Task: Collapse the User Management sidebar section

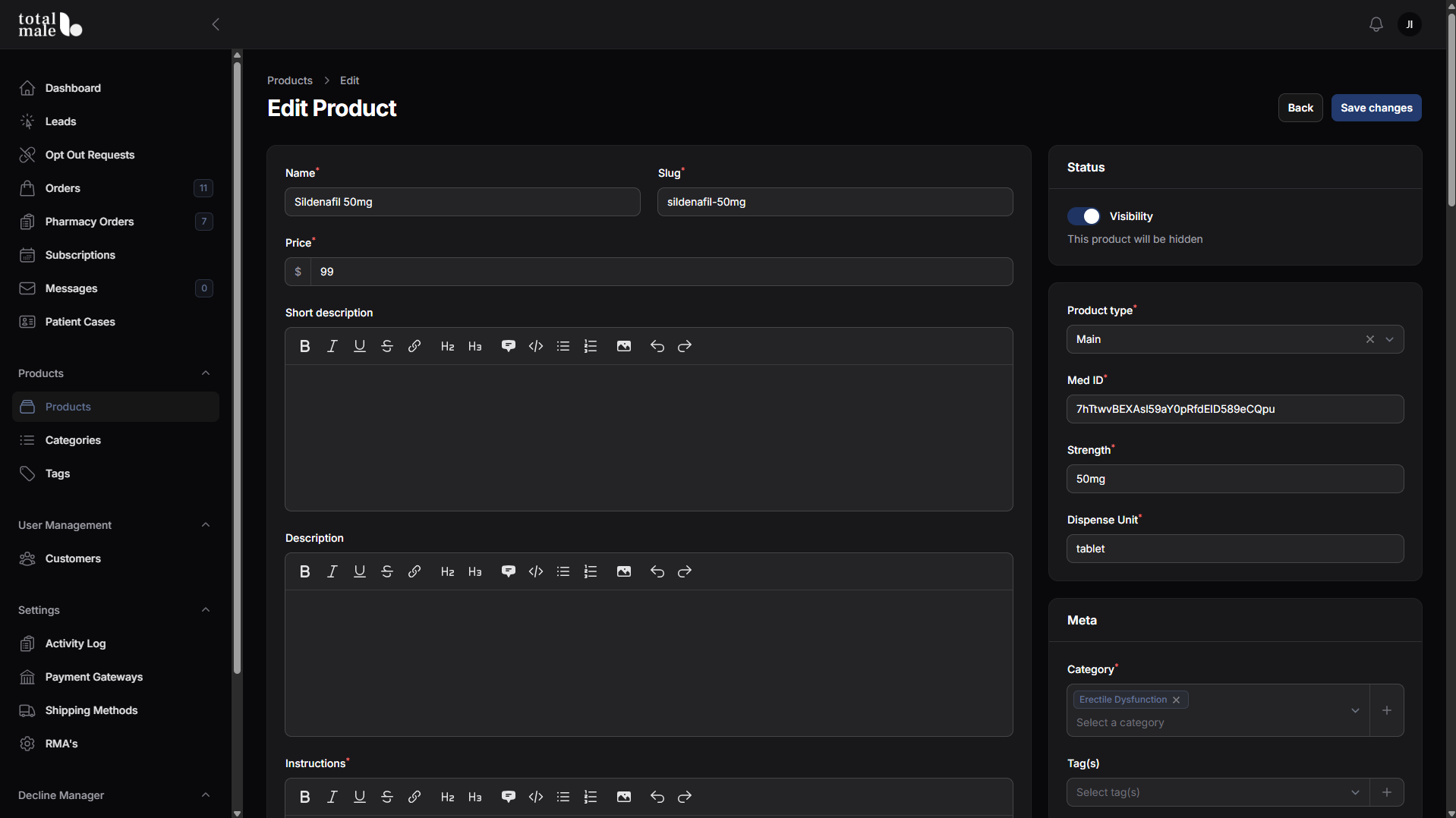Action: (206, 525)
